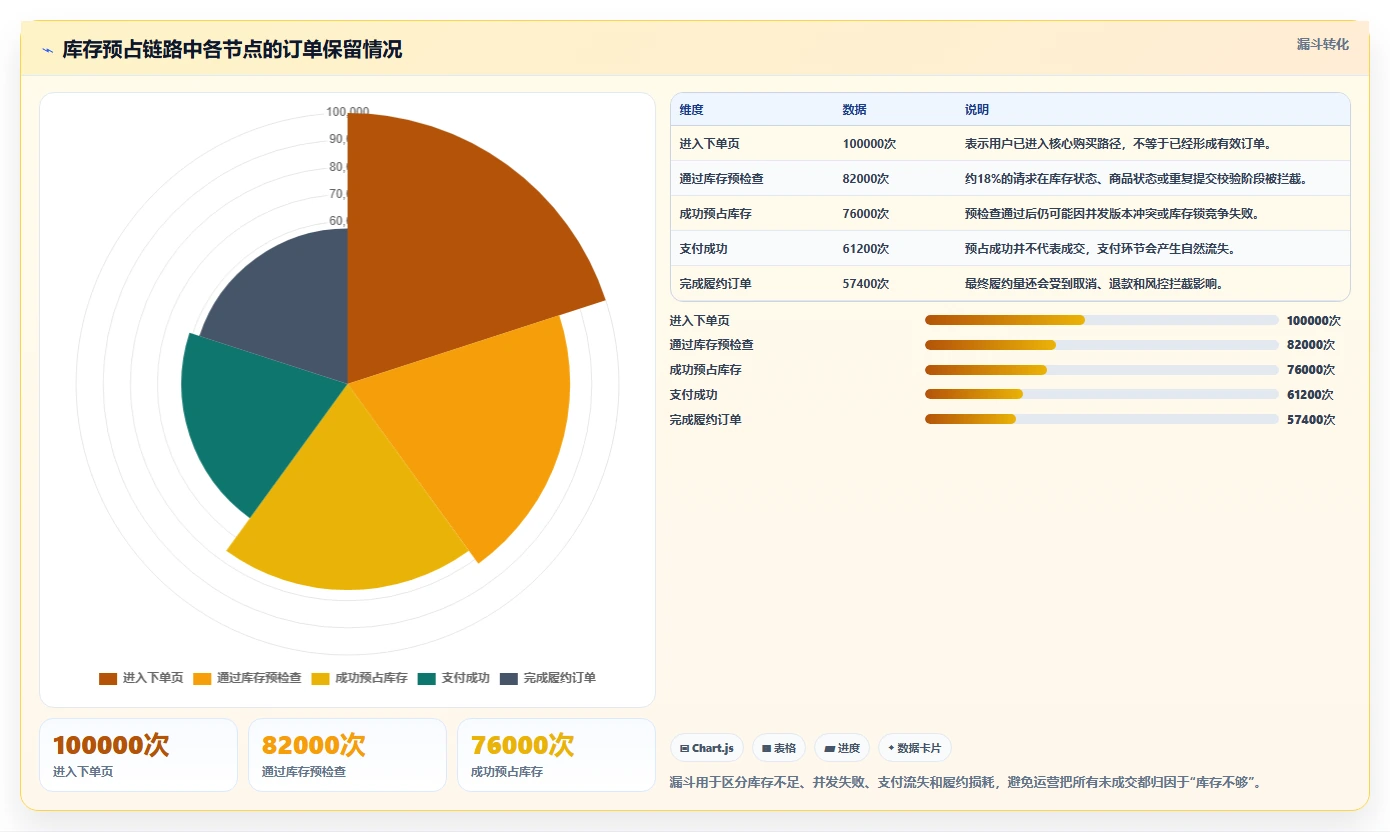Screen dimensions: 1390x832
Task: Click description starting 表示用户已进入
Action: [x=1118, y=144]
